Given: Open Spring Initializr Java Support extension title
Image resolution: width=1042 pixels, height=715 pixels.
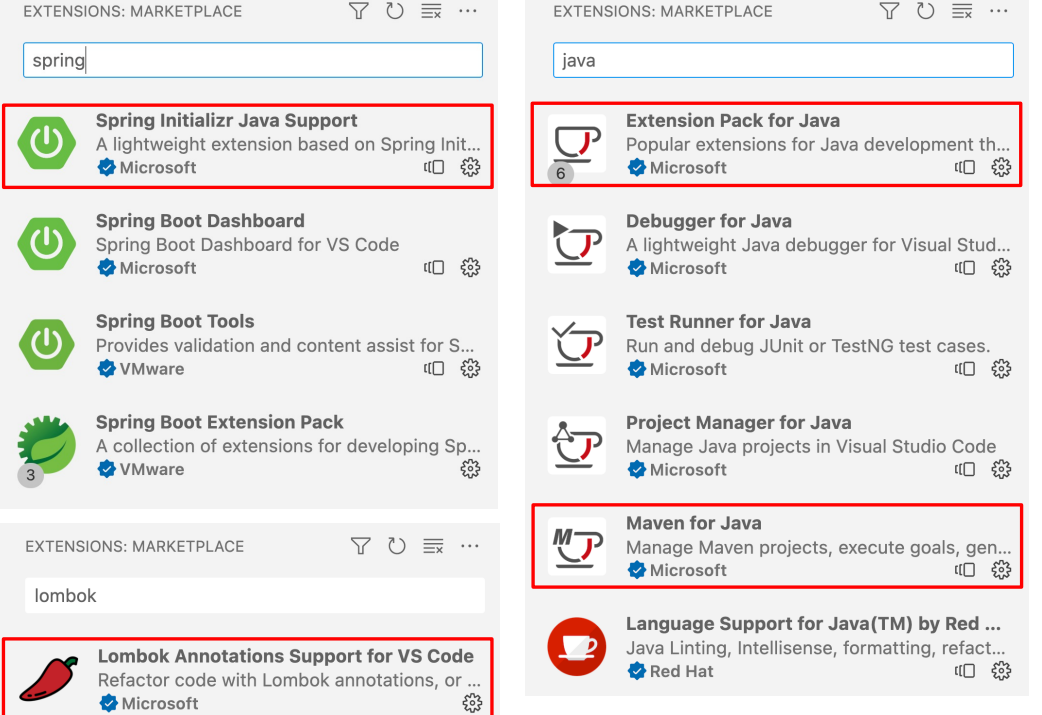Looking at the screenshot, I should point(227,120).
